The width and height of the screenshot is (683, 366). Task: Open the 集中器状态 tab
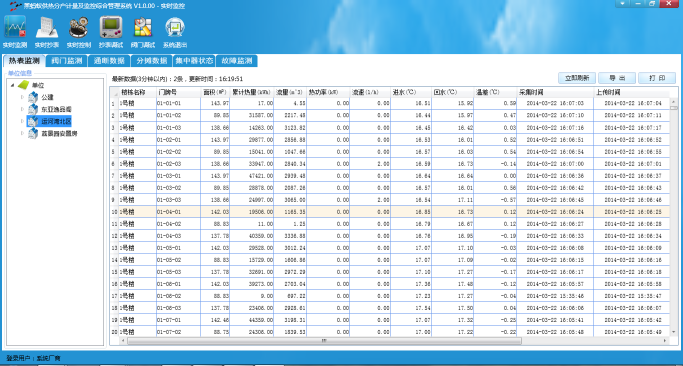pos(194,61)
